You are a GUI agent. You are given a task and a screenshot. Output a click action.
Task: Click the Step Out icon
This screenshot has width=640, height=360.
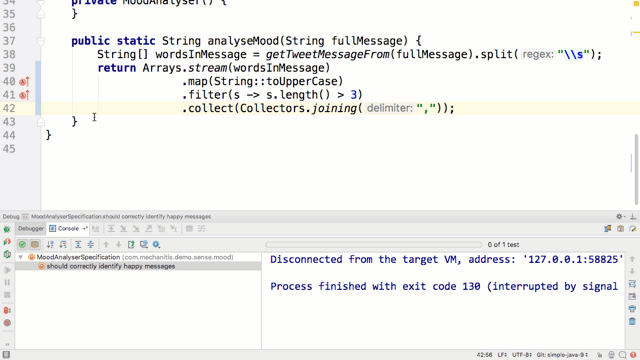[149, 229]
